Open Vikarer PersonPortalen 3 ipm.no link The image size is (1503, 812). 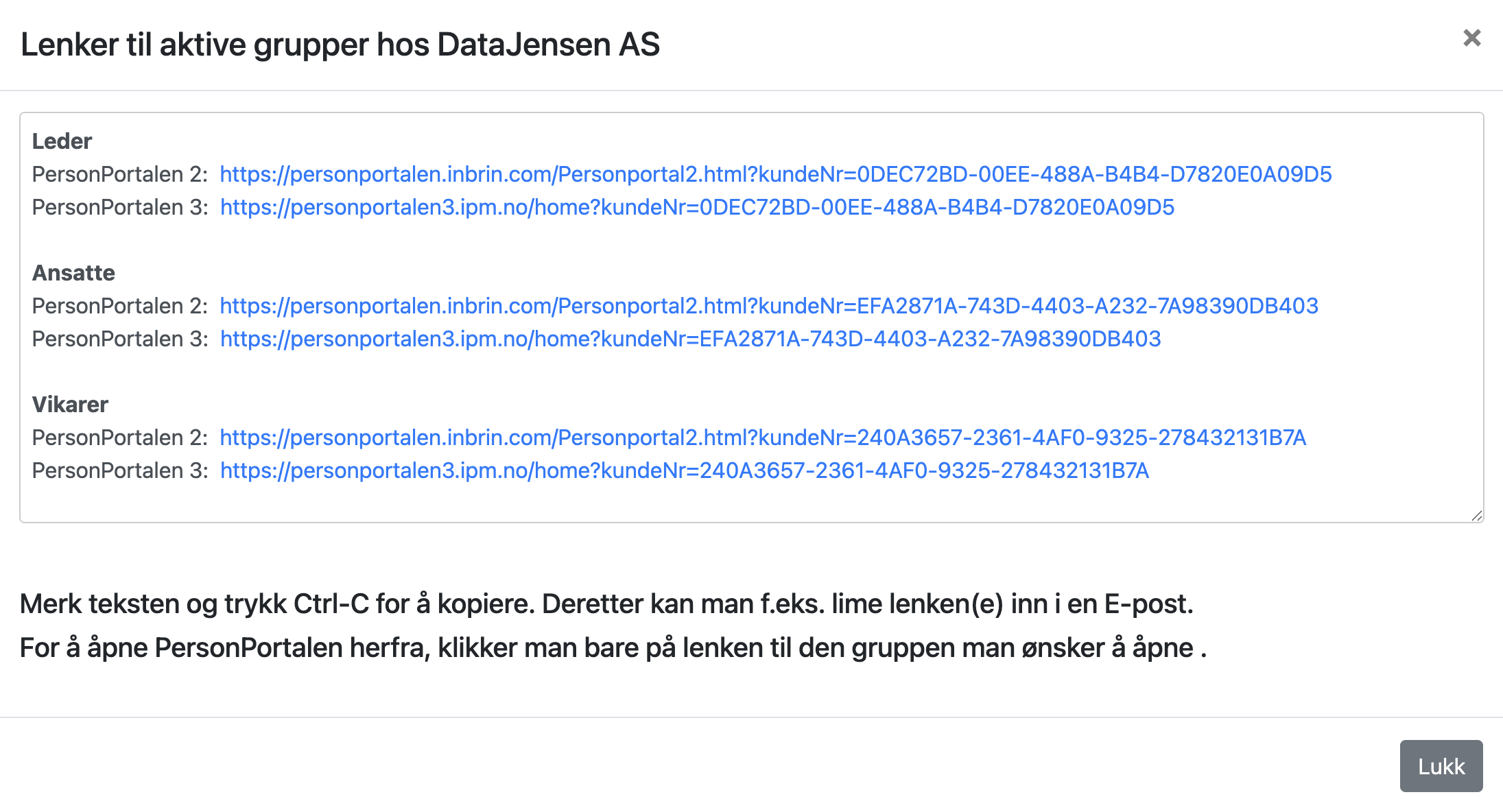684,470
